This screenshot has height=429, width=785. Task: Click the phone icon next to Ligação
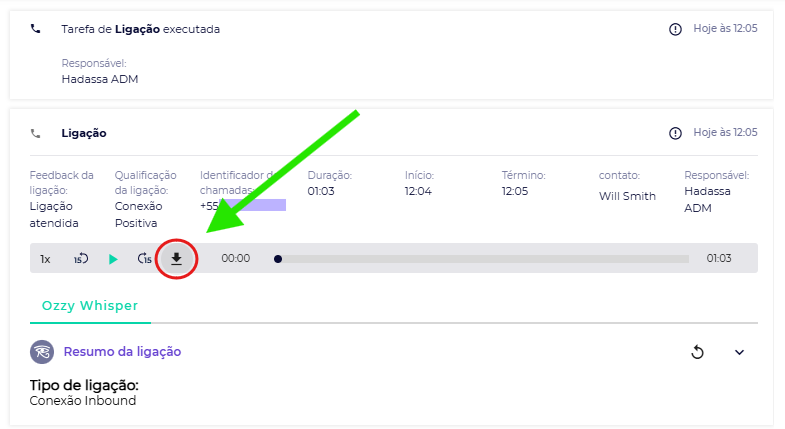coord(36,133)
